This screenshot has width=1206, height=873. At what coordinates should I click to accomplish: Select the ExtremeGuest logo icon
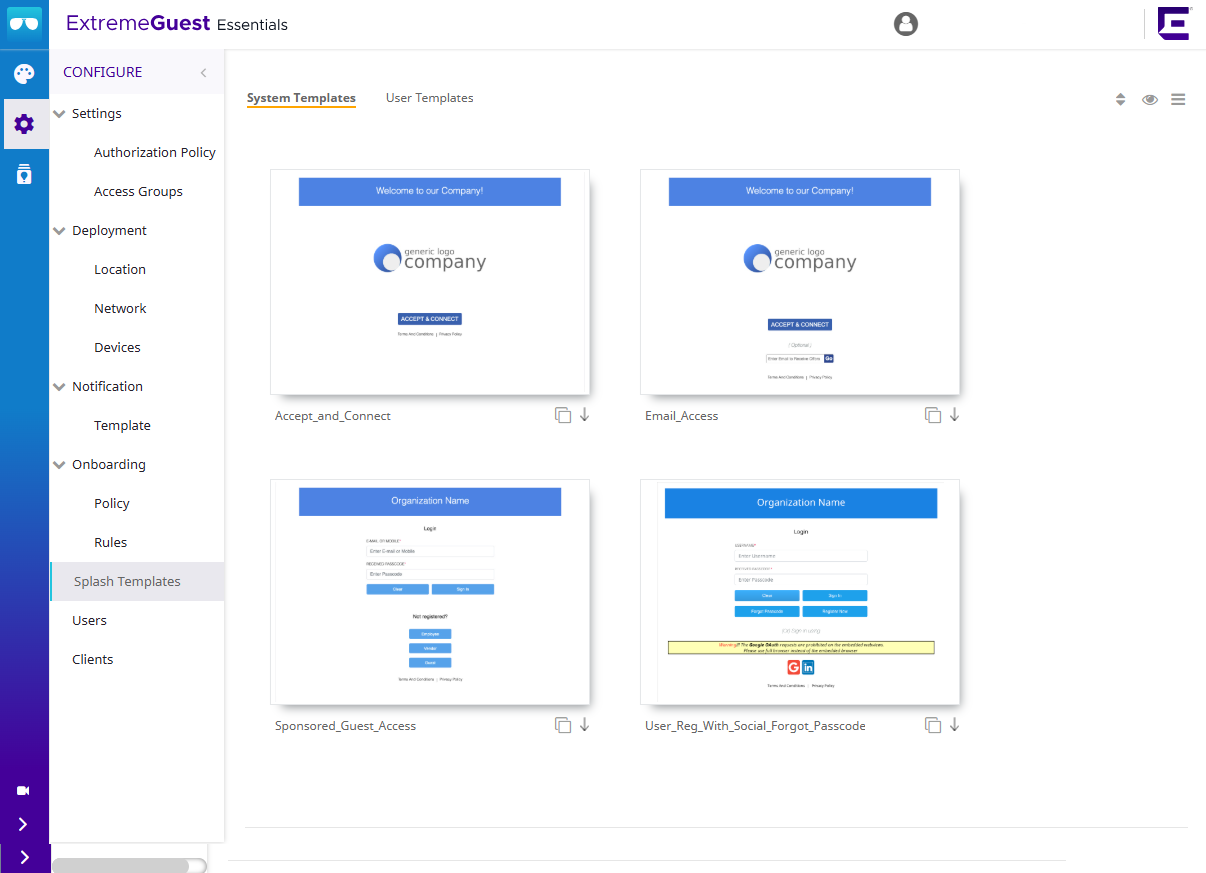24,24
